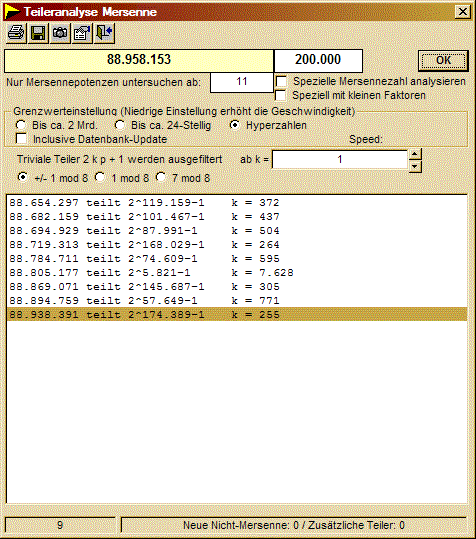
Task: Select the 7 mod 8 radio button
Action: tap(160, 177)
